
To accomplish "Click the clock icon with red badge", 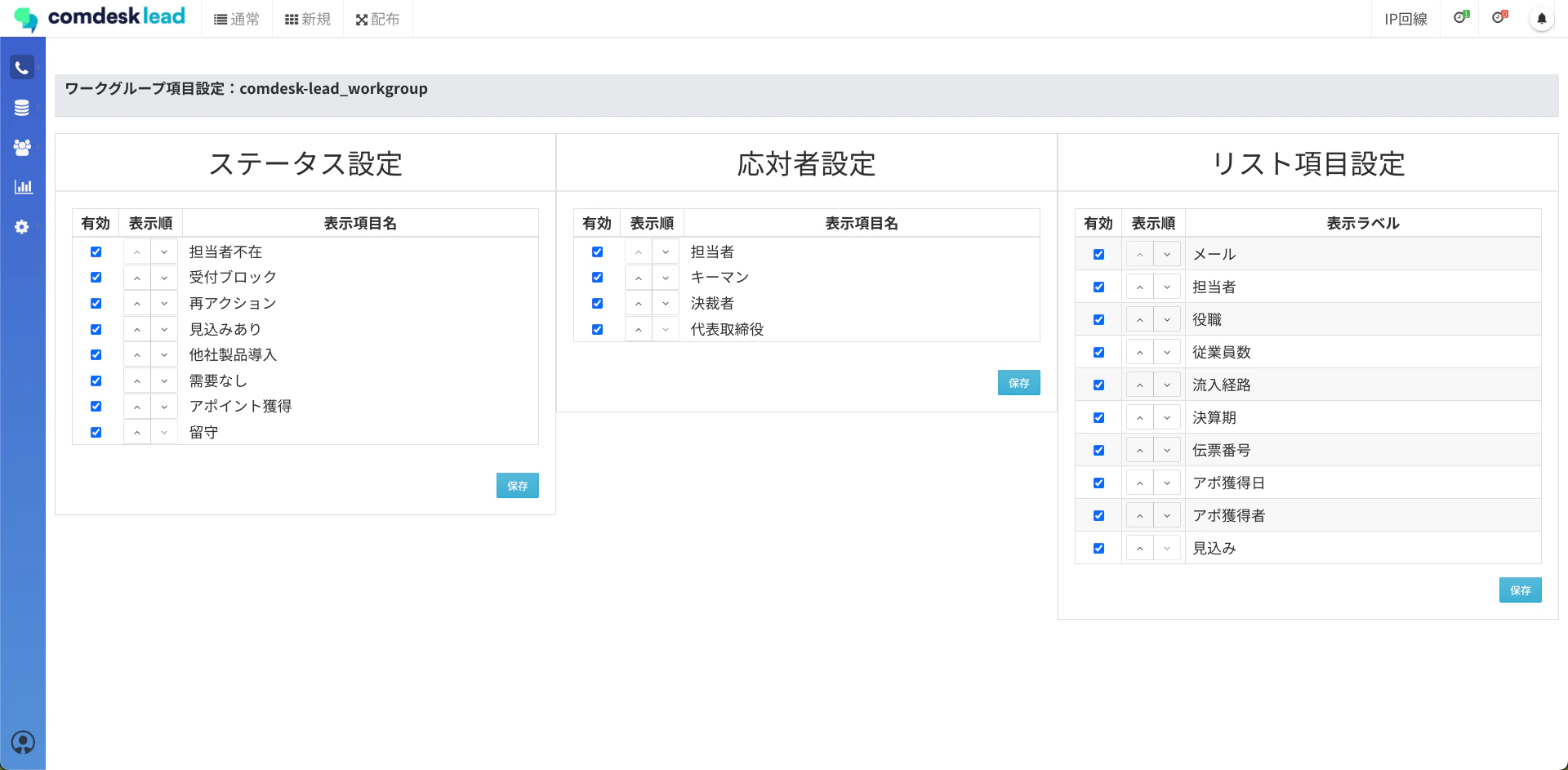I will point(1499,17).
